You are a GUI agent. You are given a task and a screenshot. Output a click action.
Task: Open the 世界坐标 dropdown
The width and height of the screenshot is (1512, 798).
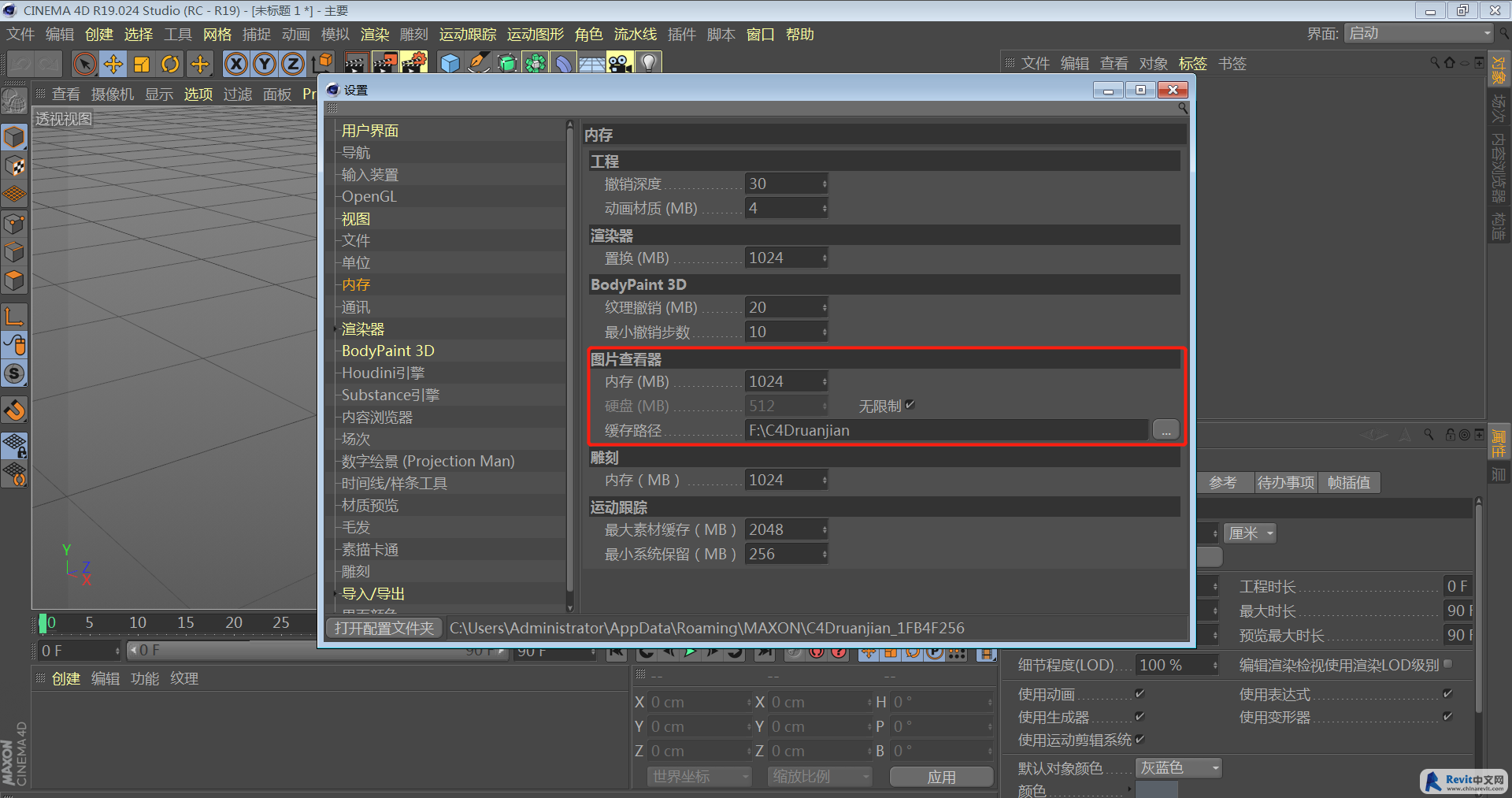699,776
